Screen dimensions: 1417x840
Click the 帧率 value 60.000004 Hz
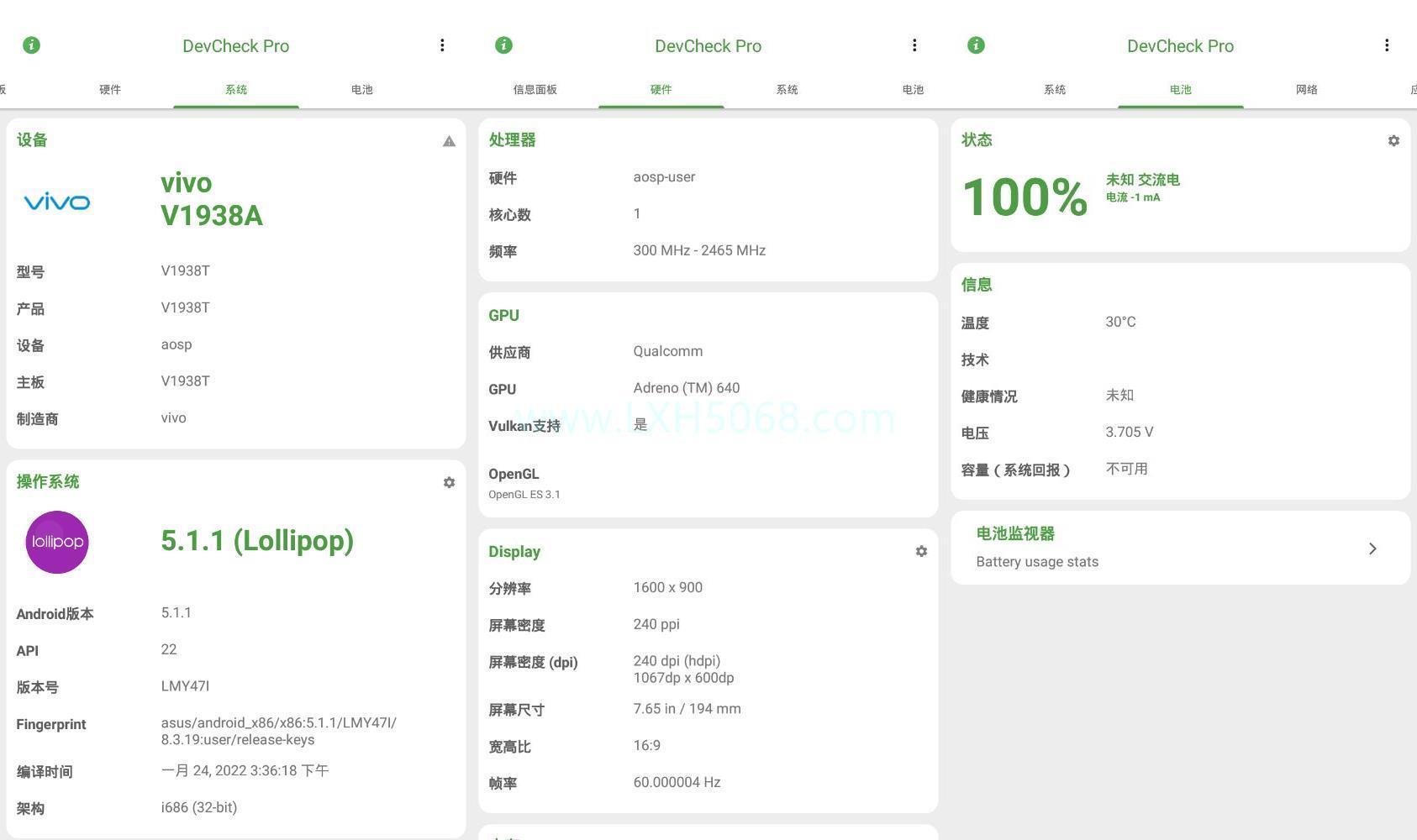pos(677,782)
